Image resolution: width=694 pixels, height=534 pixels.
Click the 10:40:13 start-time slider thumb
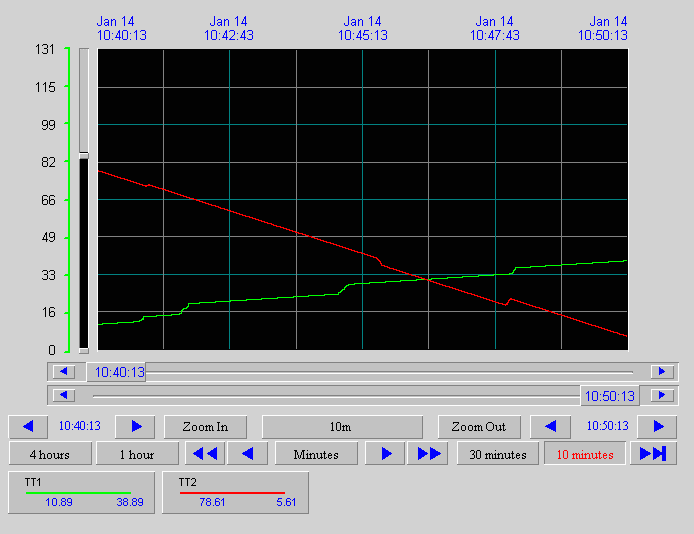point(116,372)
